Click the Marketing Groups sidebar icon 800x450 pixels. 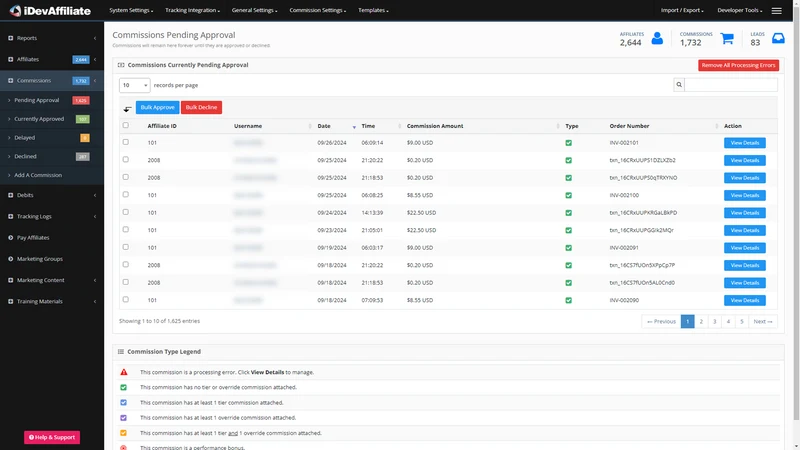(10, 259)
